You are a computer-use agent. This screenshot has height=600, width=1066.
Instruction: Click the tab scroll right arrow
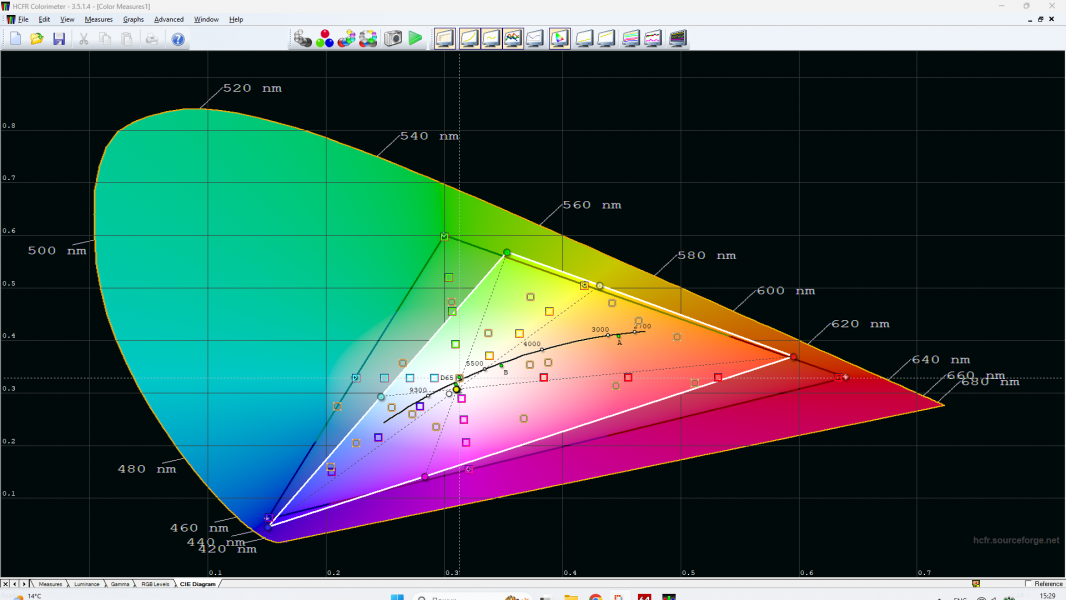pos(24,584)
